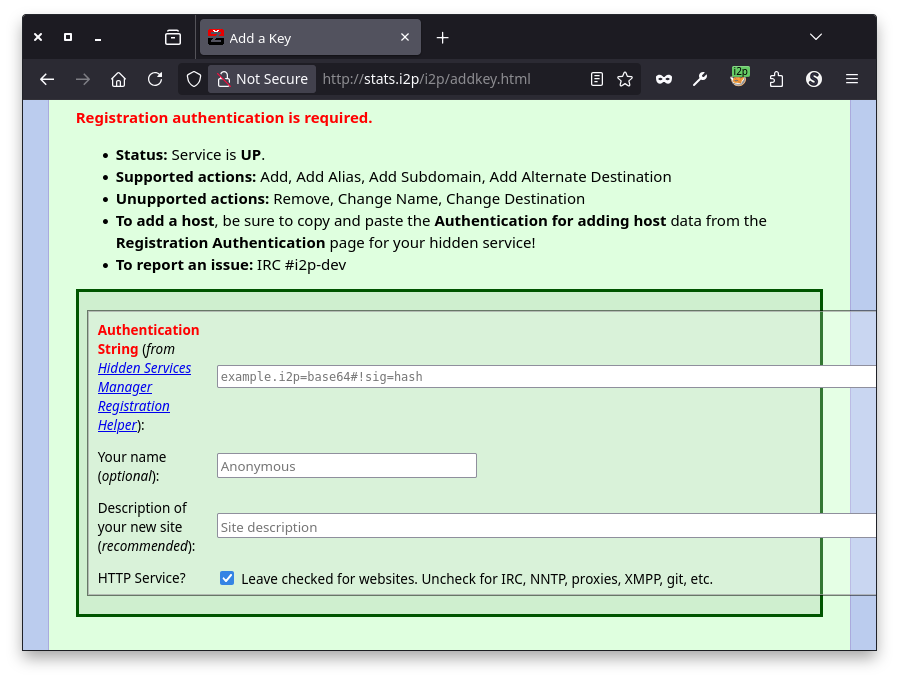This screenshot has width=899, height=681.
Task: Bookmark this page with the star
Action: coord(625,79)
